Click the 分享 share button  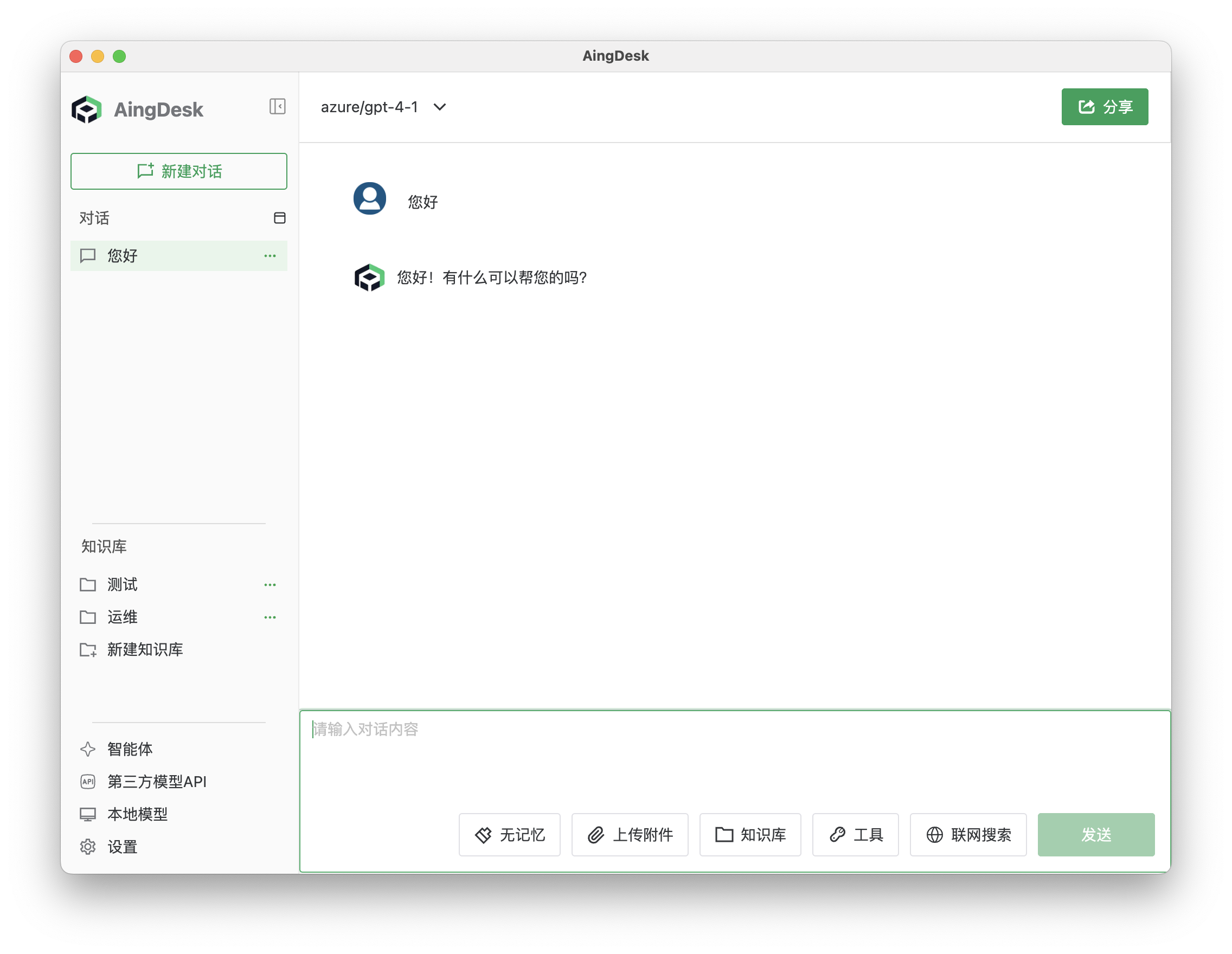coord(1104,107)
